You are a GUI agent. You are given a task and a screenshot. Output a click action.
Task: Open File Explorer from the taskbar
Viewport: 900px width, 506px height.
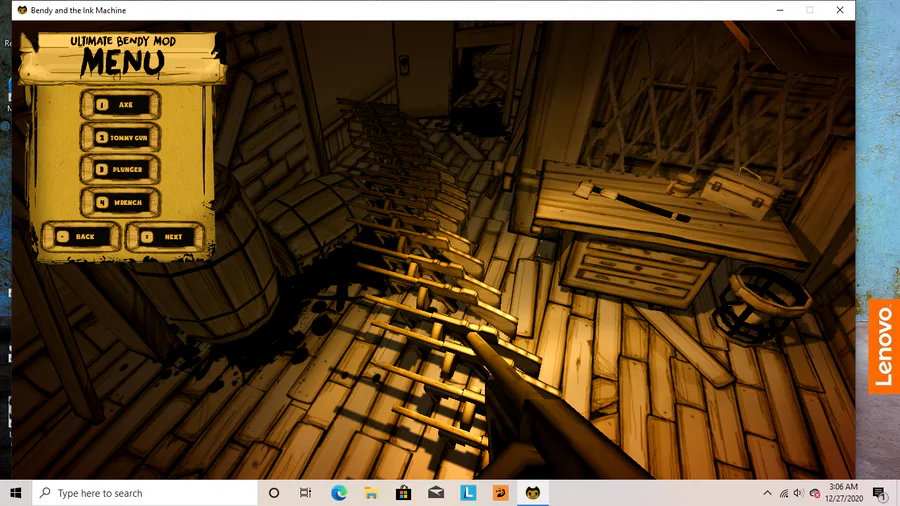(x=371, y=493)
